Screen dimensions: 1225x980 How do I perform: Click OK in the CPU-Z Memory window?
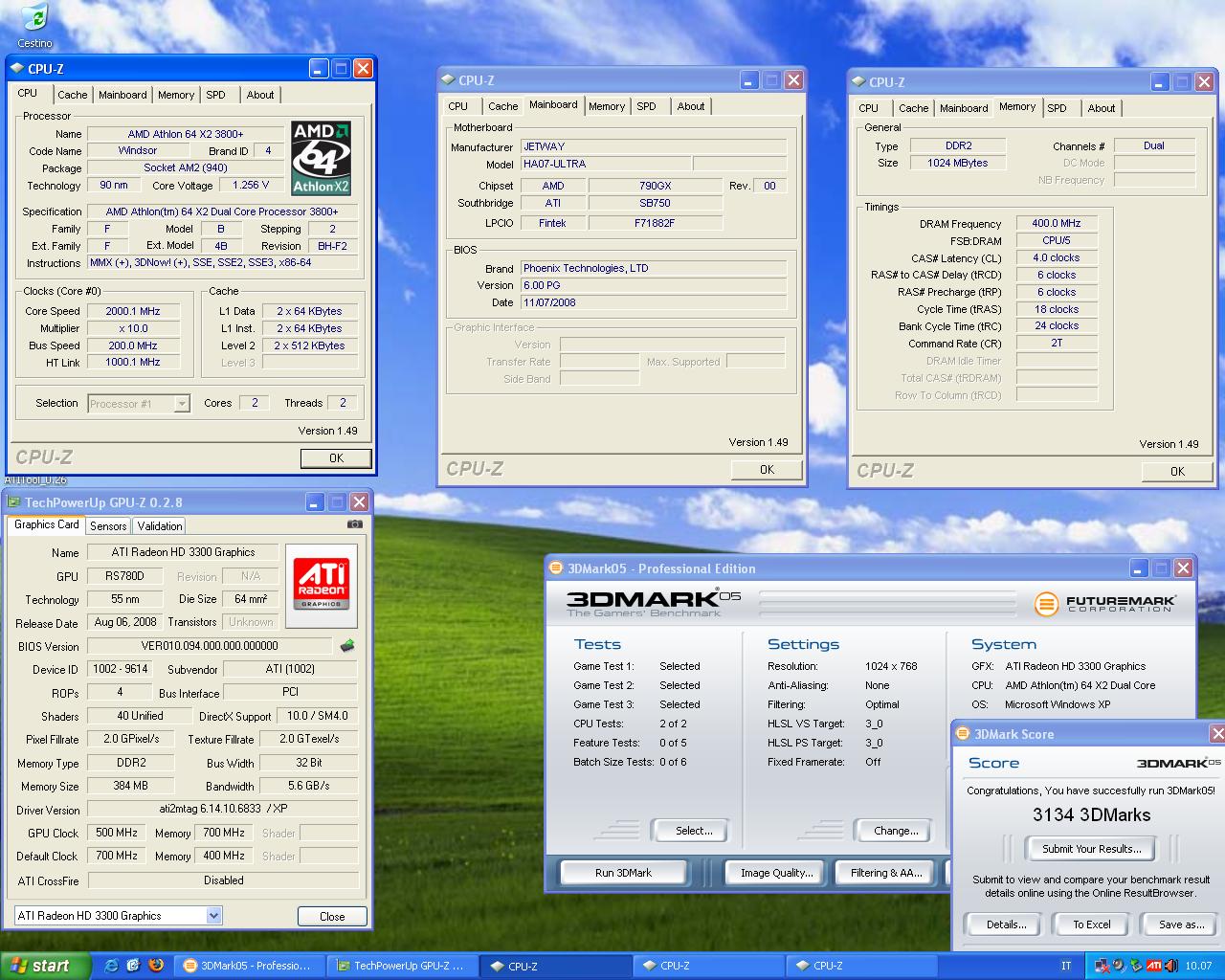[1177, 472]
